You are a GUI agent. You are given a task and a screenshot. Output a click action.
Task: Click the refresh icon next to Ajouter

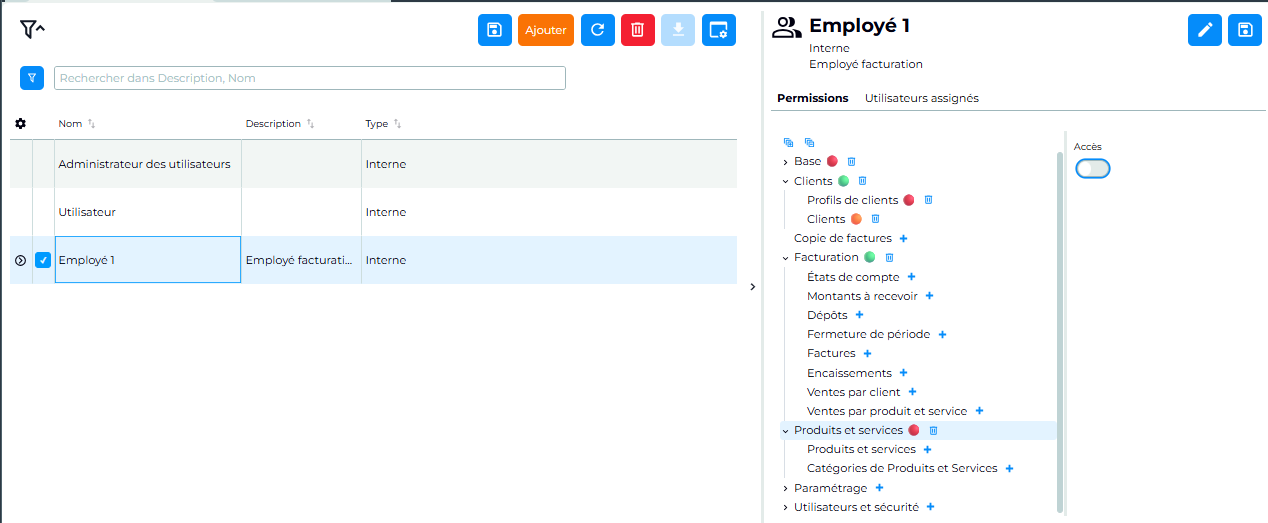[598, 30]
